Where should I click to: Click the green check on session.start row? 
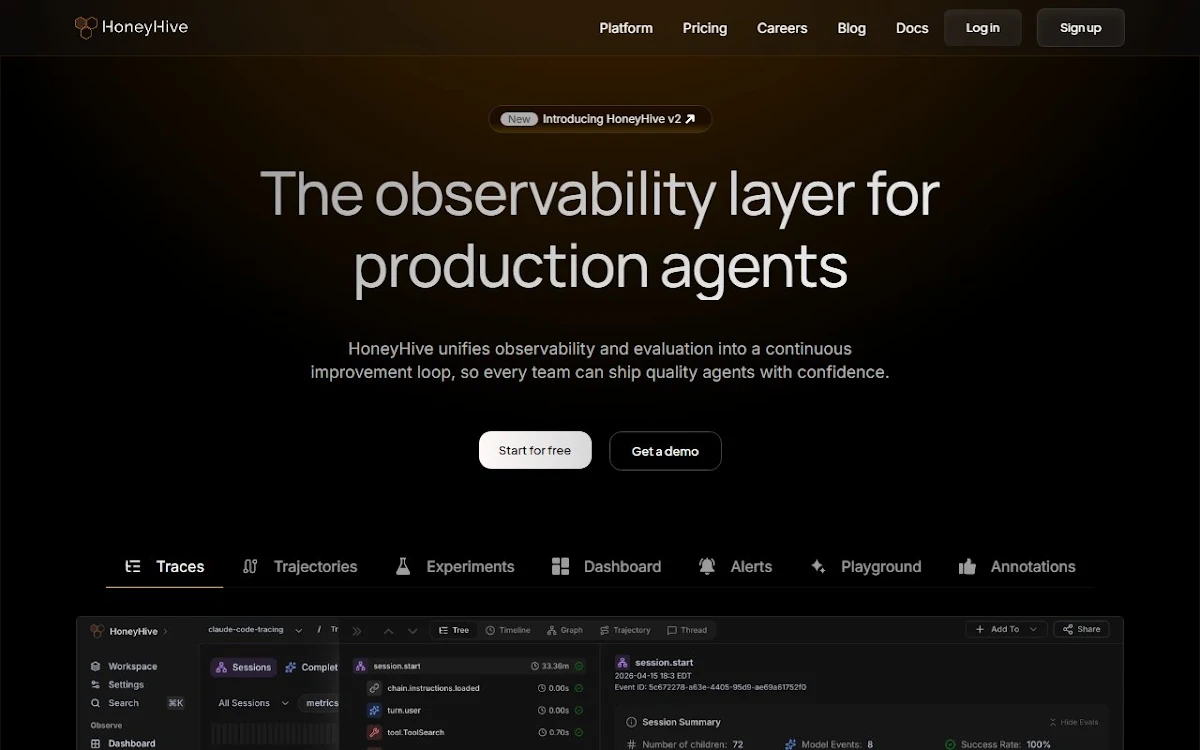pyautogui.click(x=579, y=666)
